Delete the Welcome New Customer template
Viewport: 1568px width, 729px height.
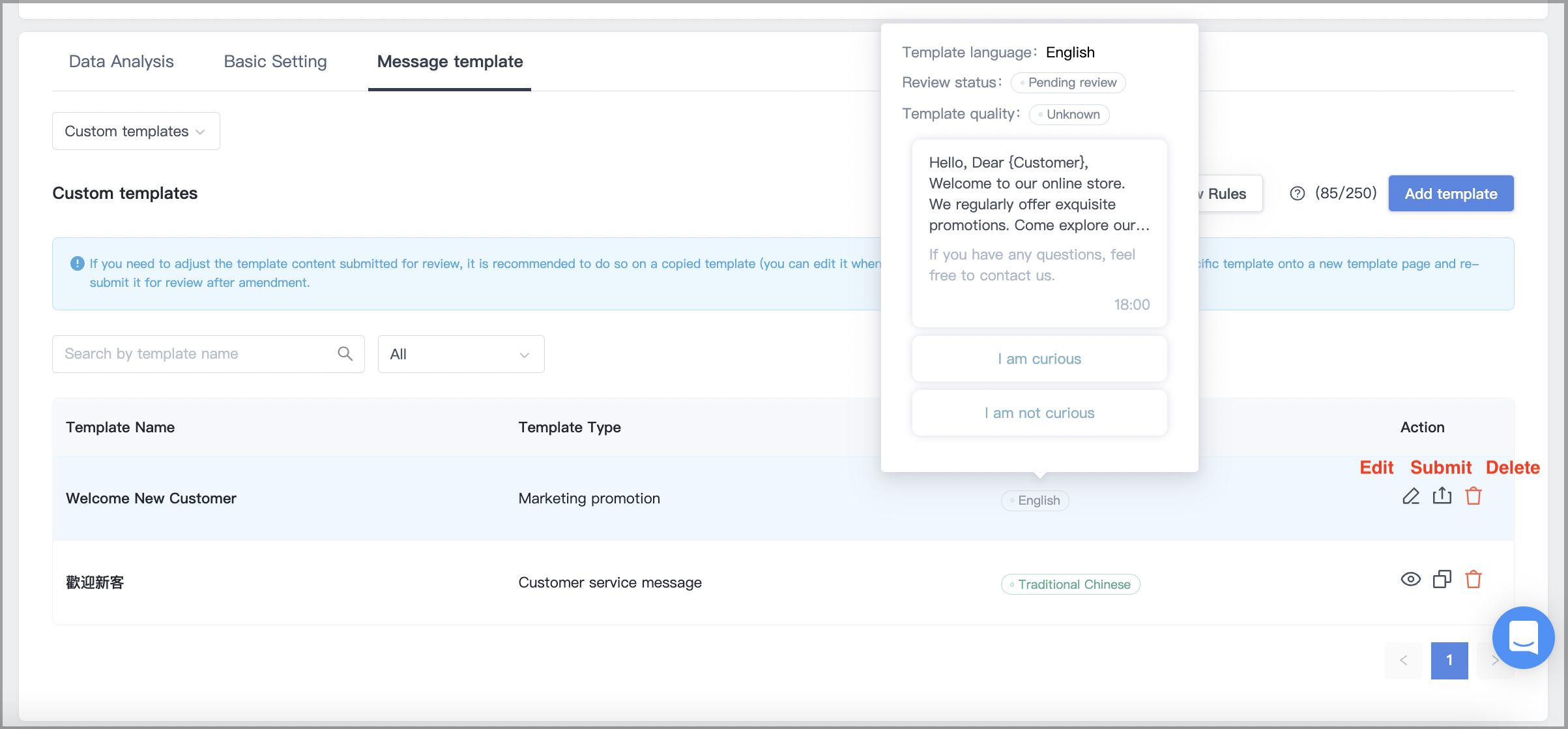tap(1474, 496)
